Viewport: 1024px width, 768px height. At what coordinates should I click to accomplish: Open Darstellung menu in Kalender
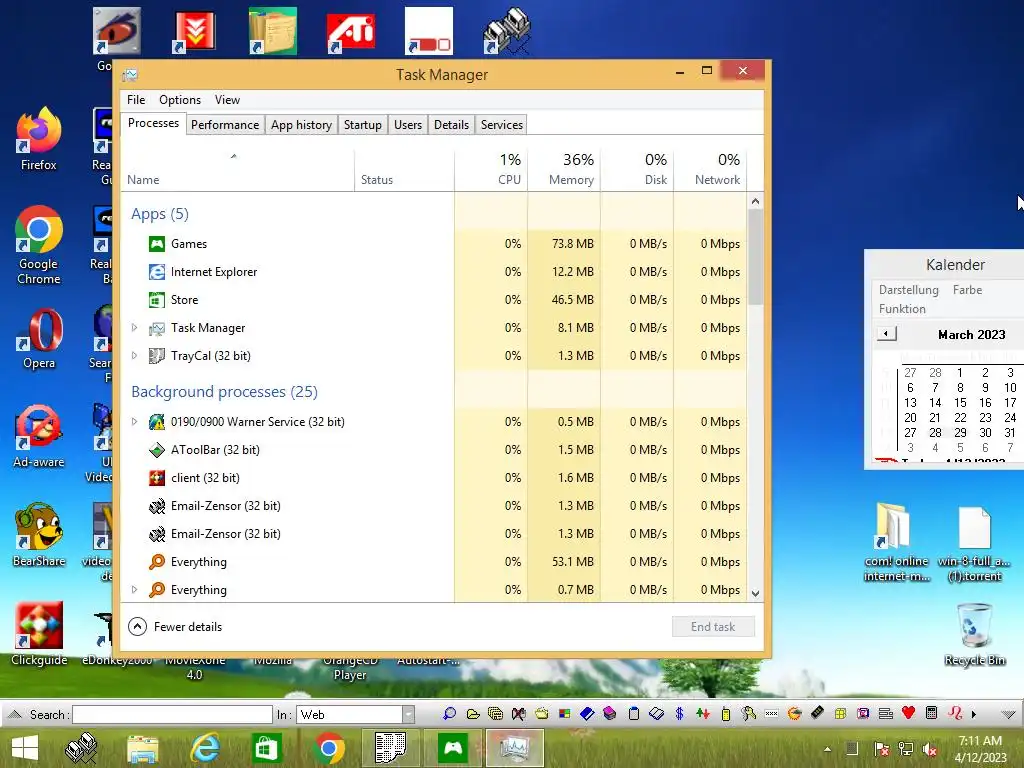coord(908,290)
